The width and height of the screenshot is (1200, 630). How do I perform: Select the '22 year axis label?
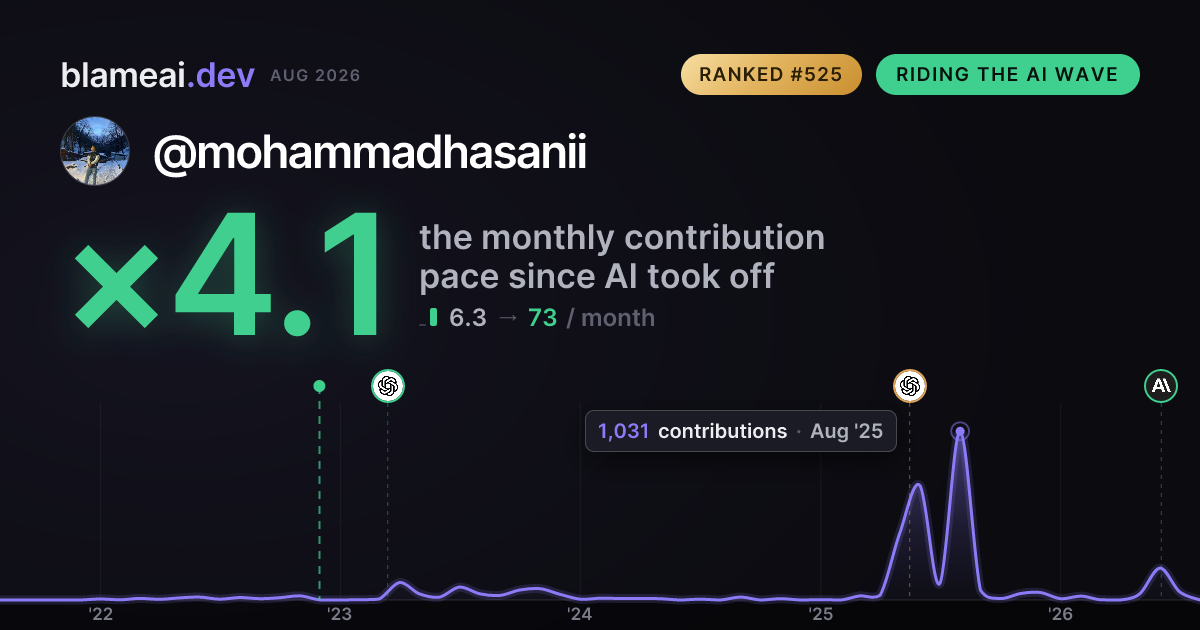point(100,613)
